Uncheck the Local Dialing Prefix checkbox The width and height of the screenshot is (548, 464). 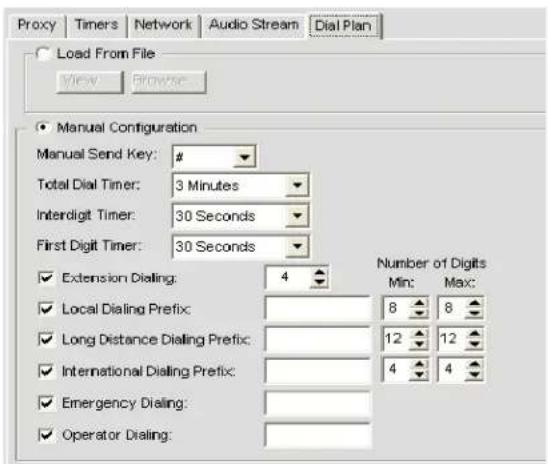tap(46, 309)
